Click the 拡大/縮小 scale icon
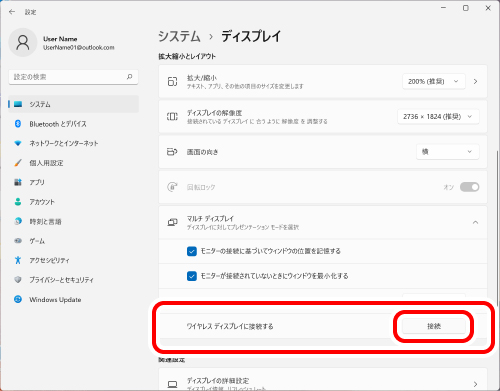Viewport: 500px width, 391px height. pyautogui.click(x=172, y=82)
